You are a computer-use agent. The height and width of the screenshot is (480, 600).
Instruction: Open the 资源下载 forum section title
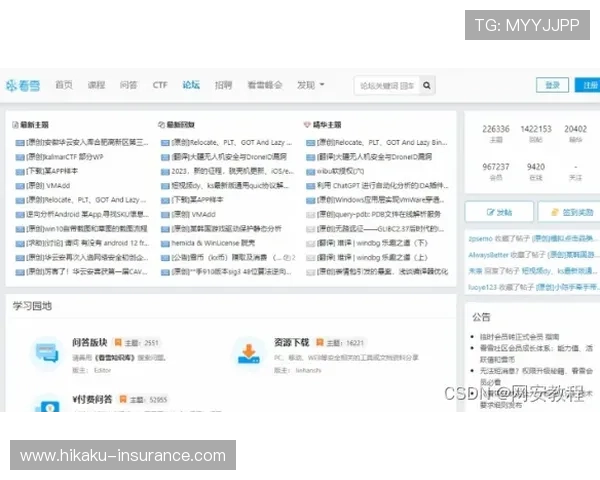click(292, 342)
